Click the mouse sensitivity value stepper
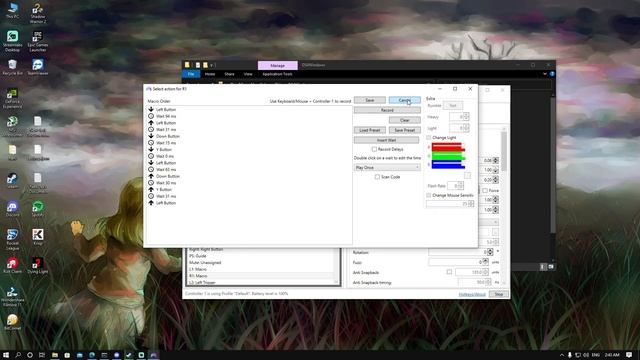640x360 pixels. click(x=471, y=204)
